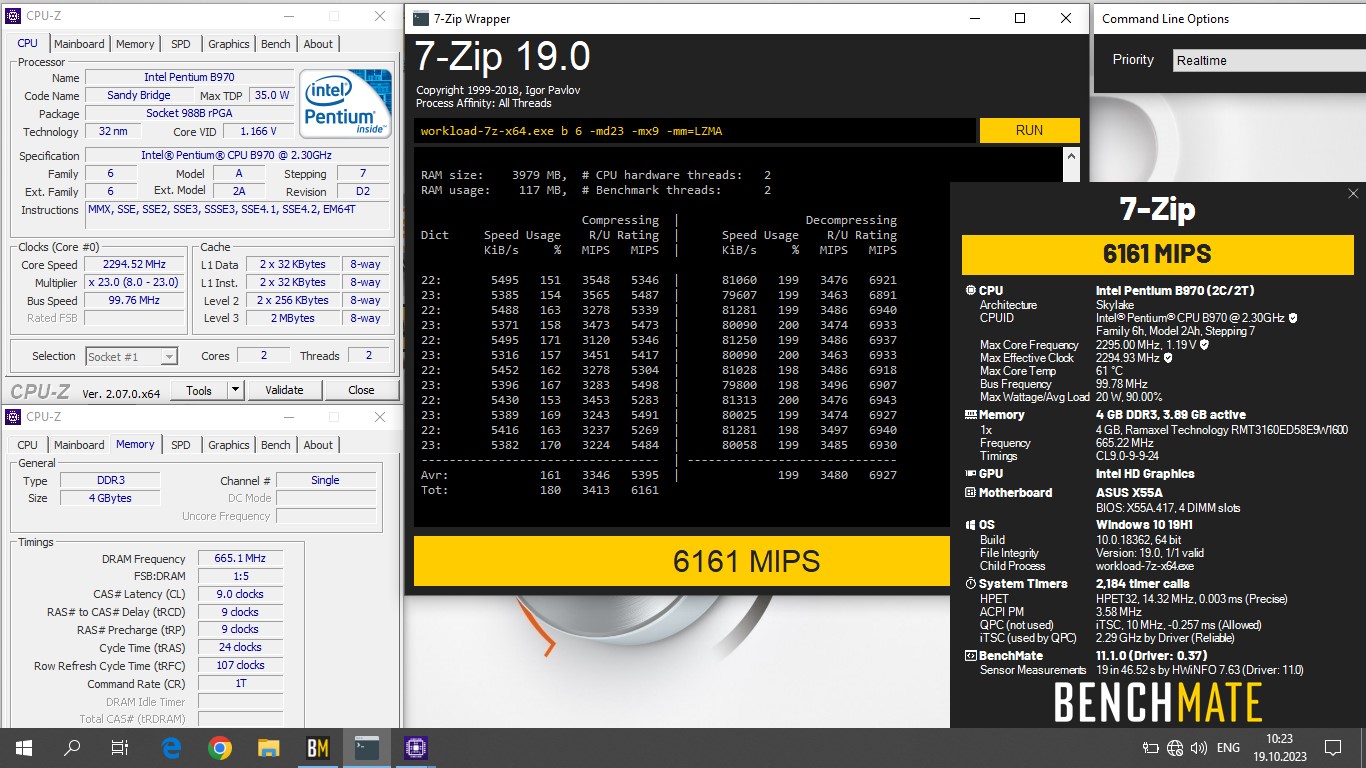Open the Tools dropdown arrow in CPU-Z
1366x768 pixels.
[x=236, y=390]
